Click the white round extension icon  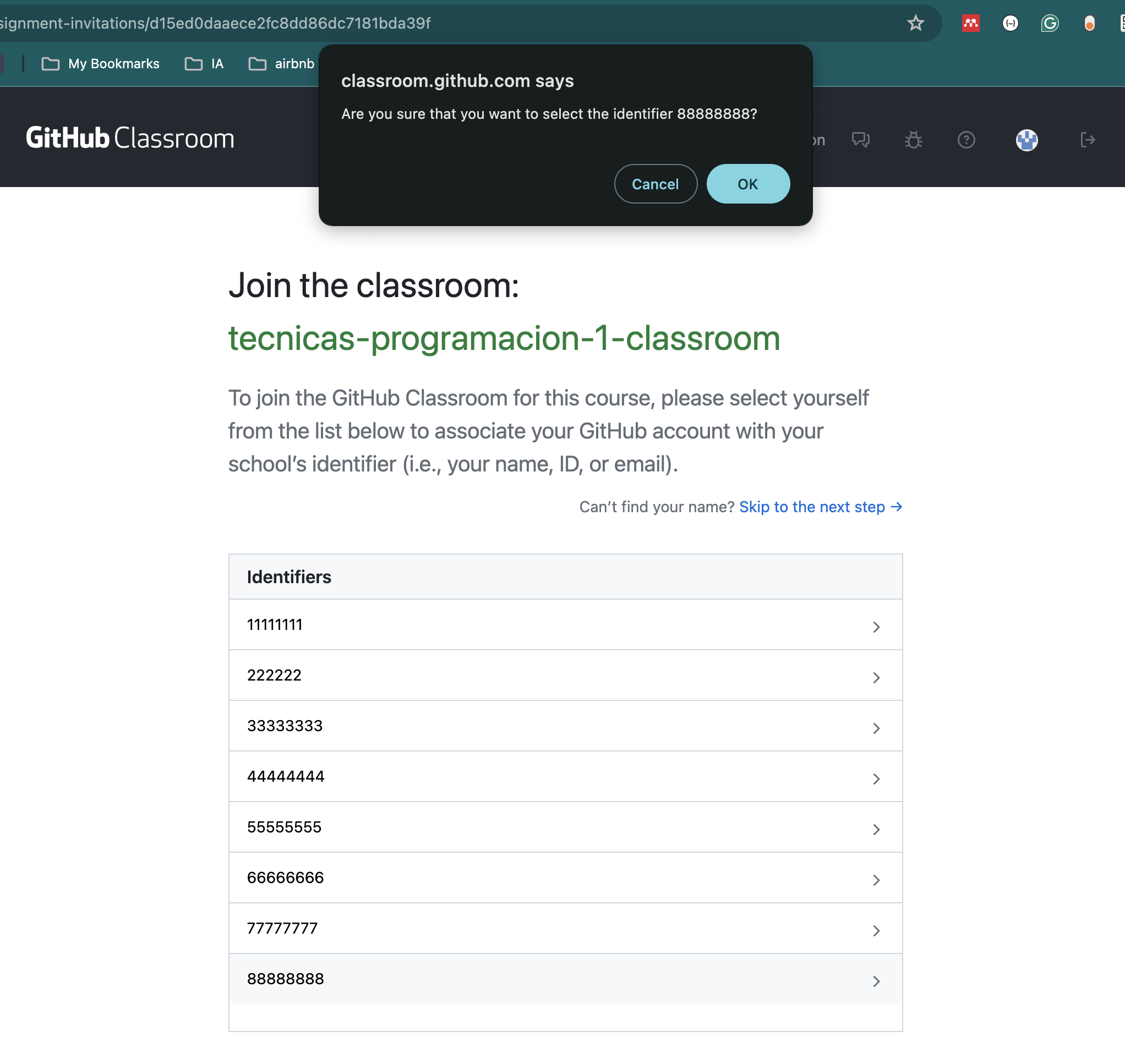pos(1010,23)
